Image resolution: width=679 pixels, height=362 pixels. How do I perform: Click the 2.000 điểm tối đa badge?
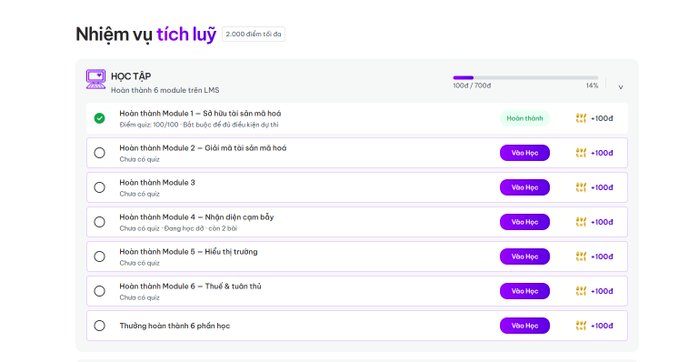click(253, 34)
